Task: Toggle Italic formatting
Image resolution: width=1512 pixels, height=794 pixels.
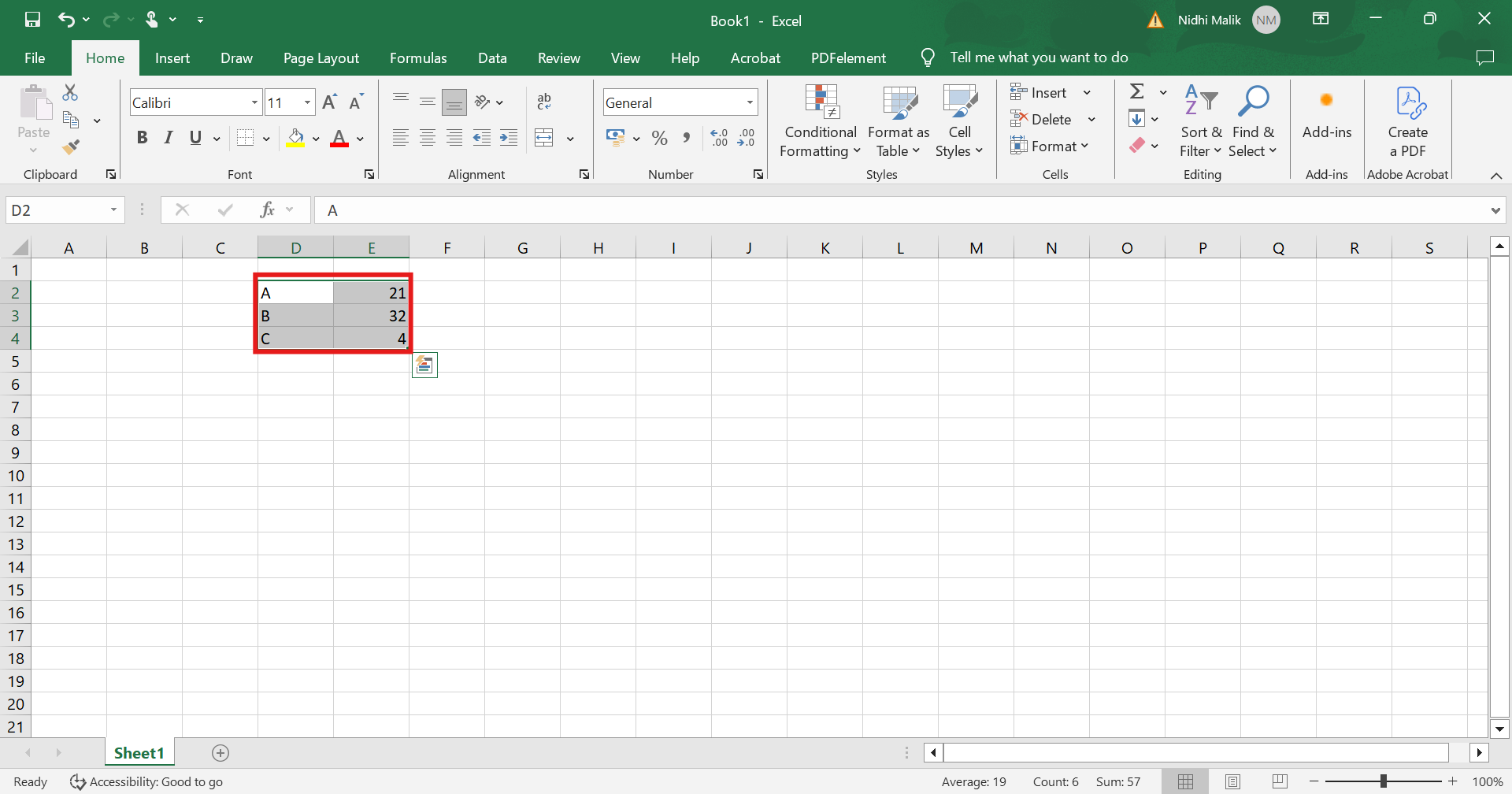Action: [x=169, y=138]
